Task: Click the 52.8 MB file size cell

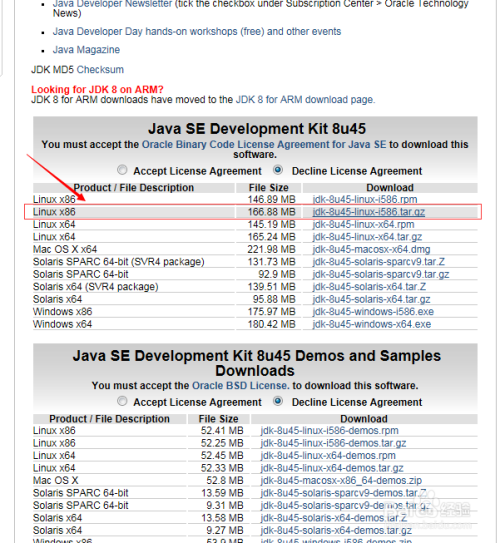Action: point(225,480)
